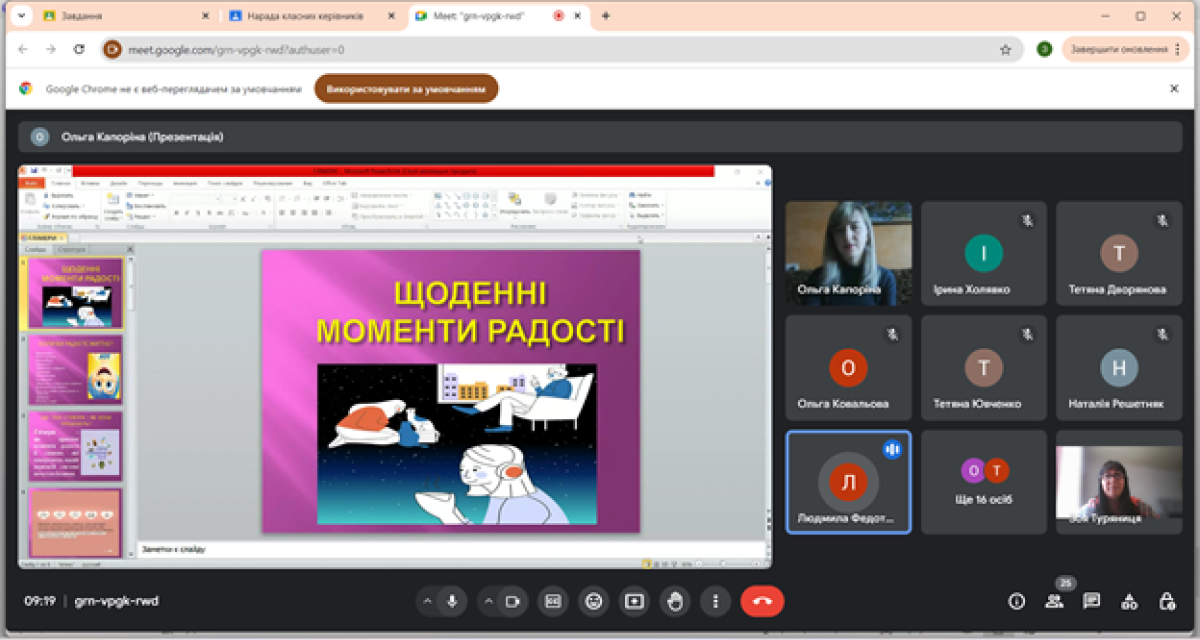Screen dimensions: 1200x640
Task: Open host controls lock icon
Action: pos(1166,601)
